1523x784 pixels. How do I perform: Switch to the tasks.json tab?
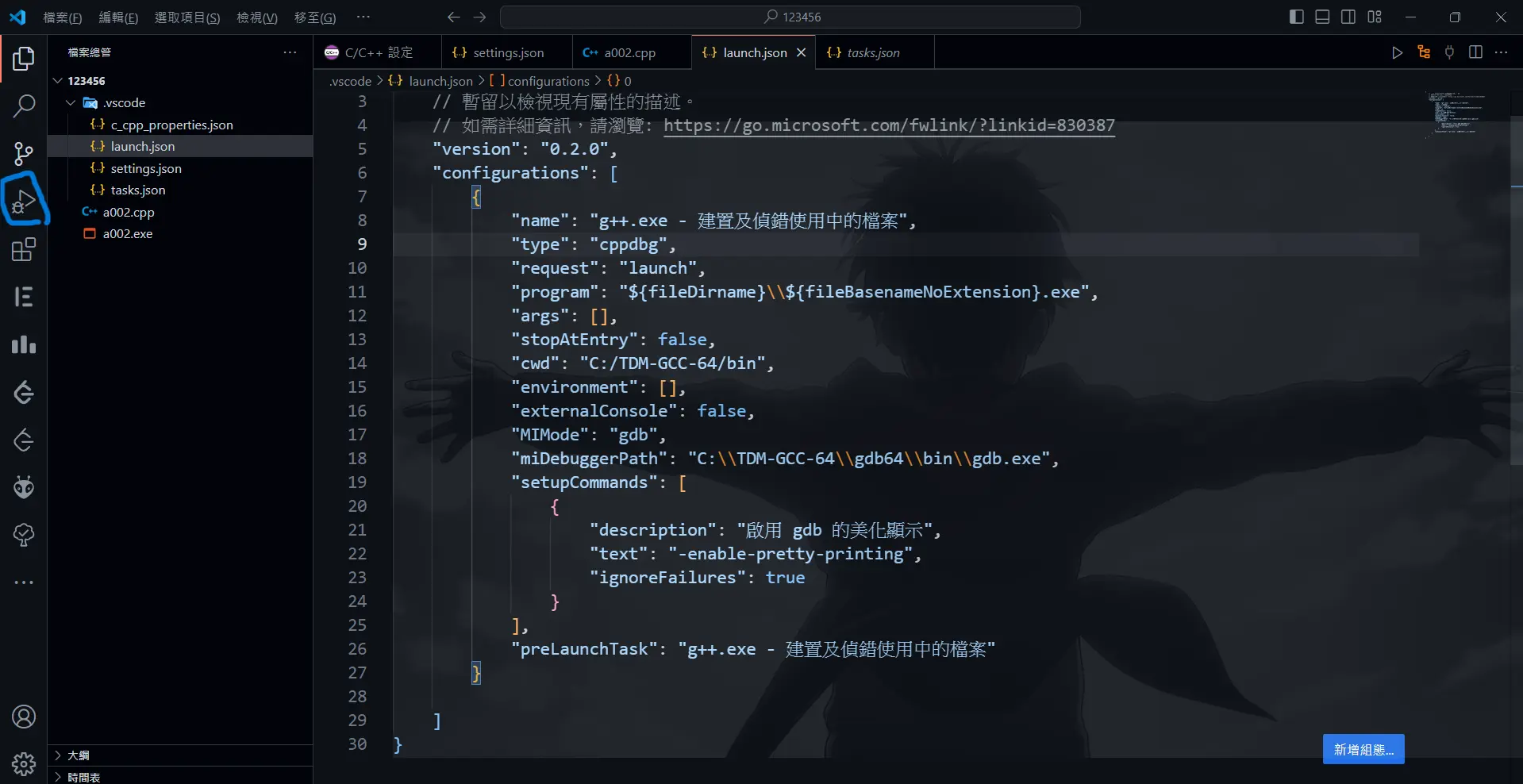pyautogui.click(x=873, y=52)
